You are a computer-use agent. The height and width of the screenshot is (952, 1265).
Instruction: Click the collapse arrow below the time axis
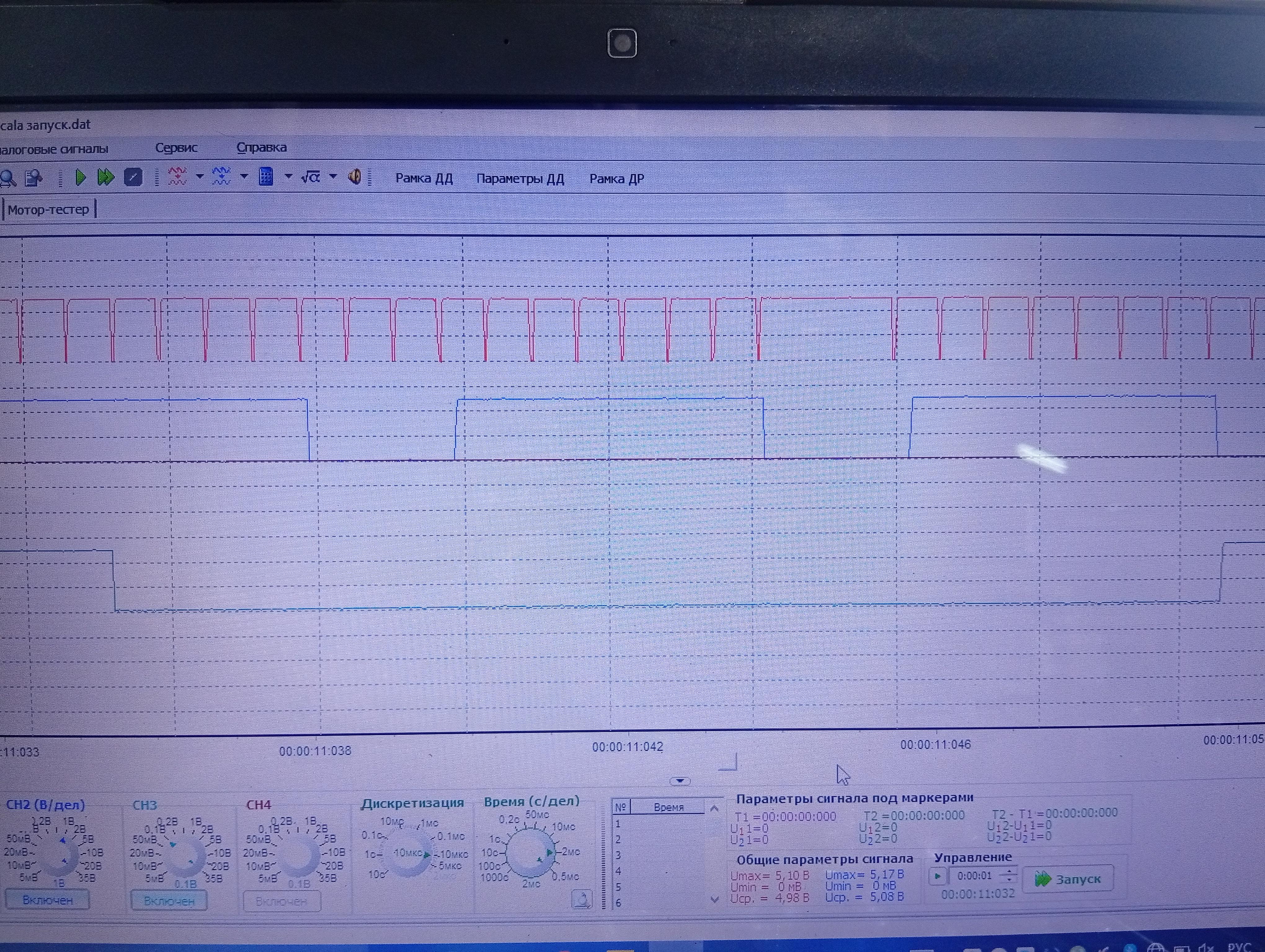click(680, 781)
